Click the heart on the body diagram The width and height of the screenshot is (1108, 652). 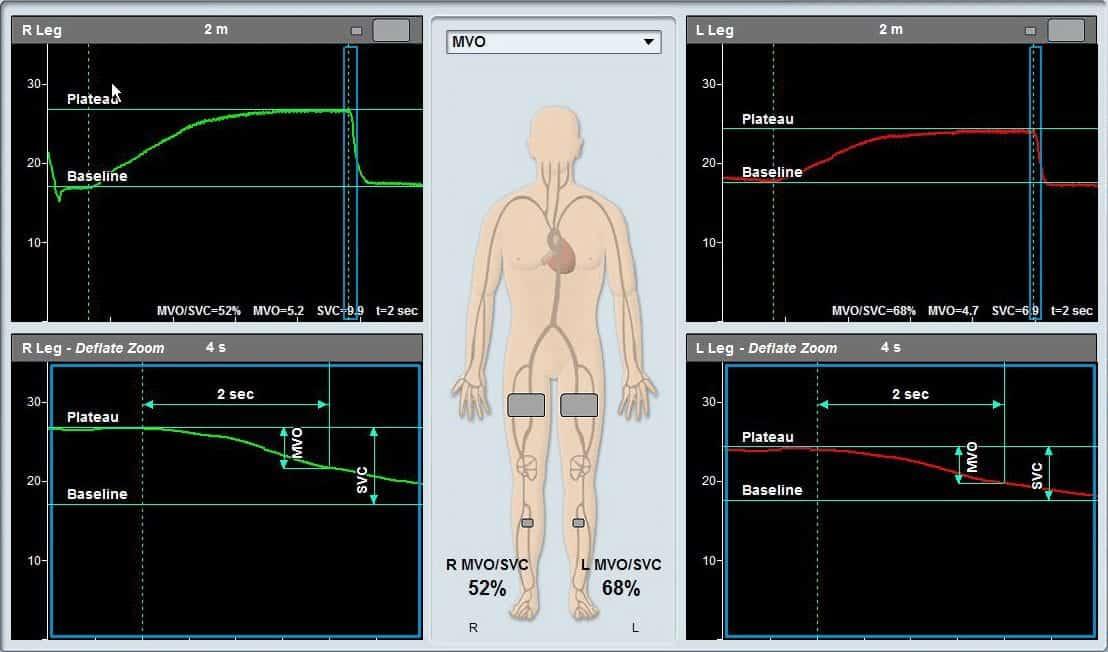coord(559,254)
